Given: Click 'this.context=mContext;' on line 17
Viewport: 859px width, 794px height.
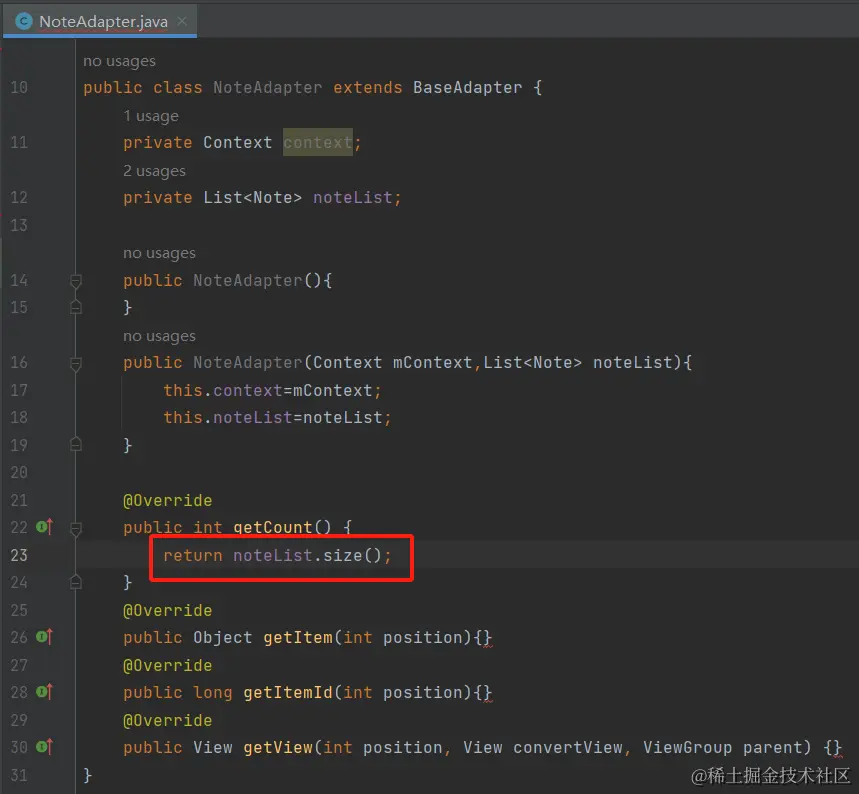Looking at the screenshot, I should click(272, 391).
